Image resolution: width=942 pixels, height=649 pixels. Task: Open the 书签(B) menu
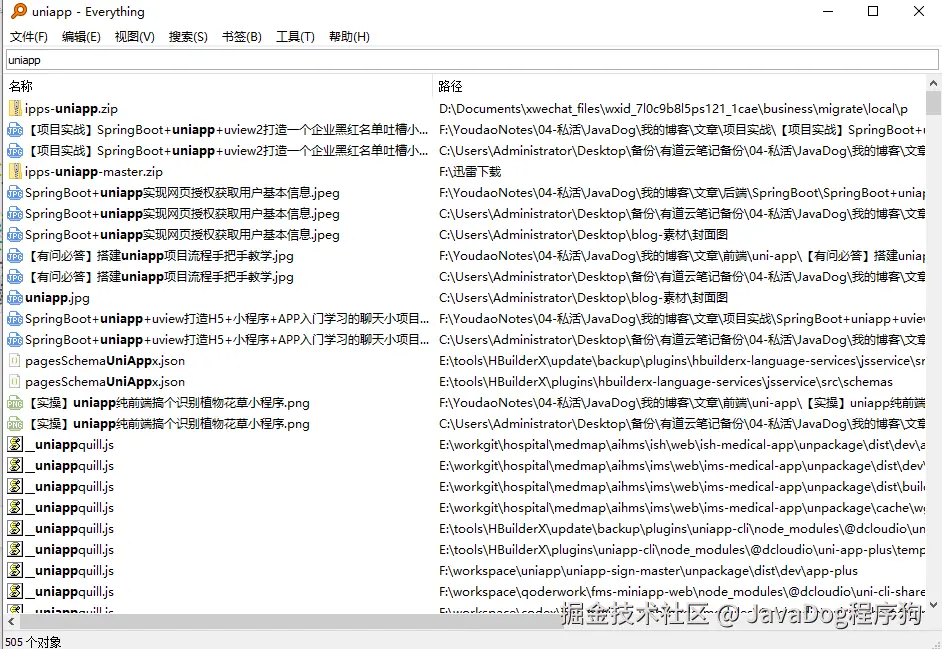[x=242, y=37]
